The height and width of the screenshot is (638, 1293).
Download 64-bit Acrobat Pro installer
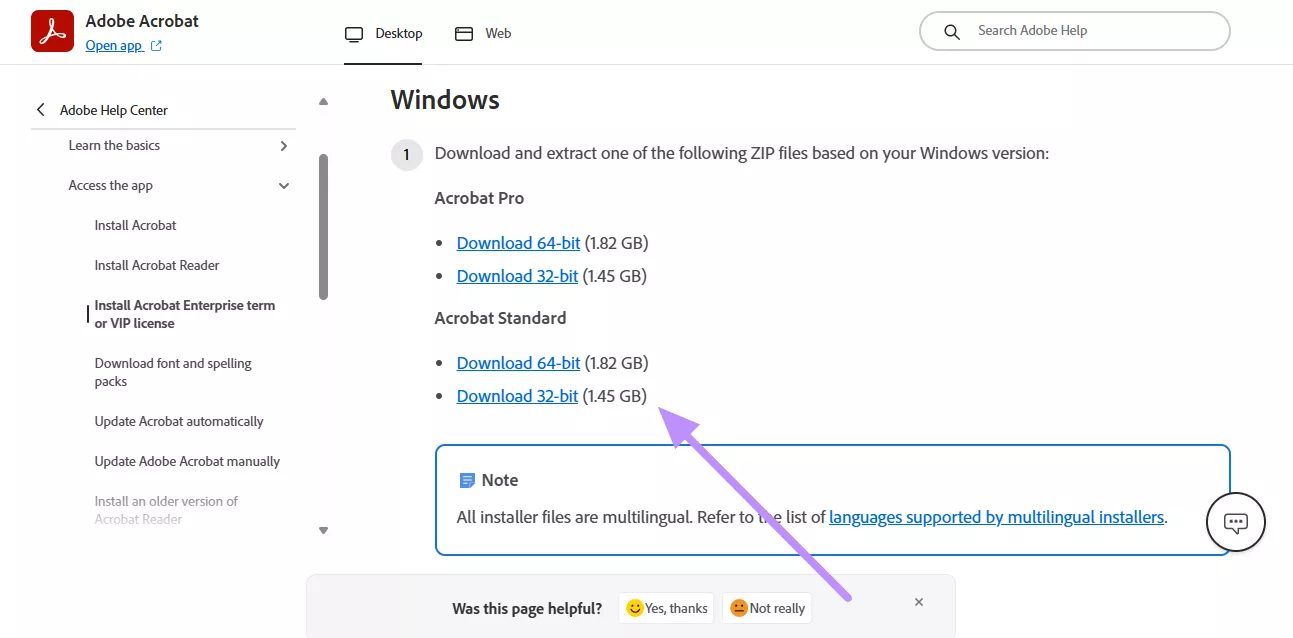[518, 242]
